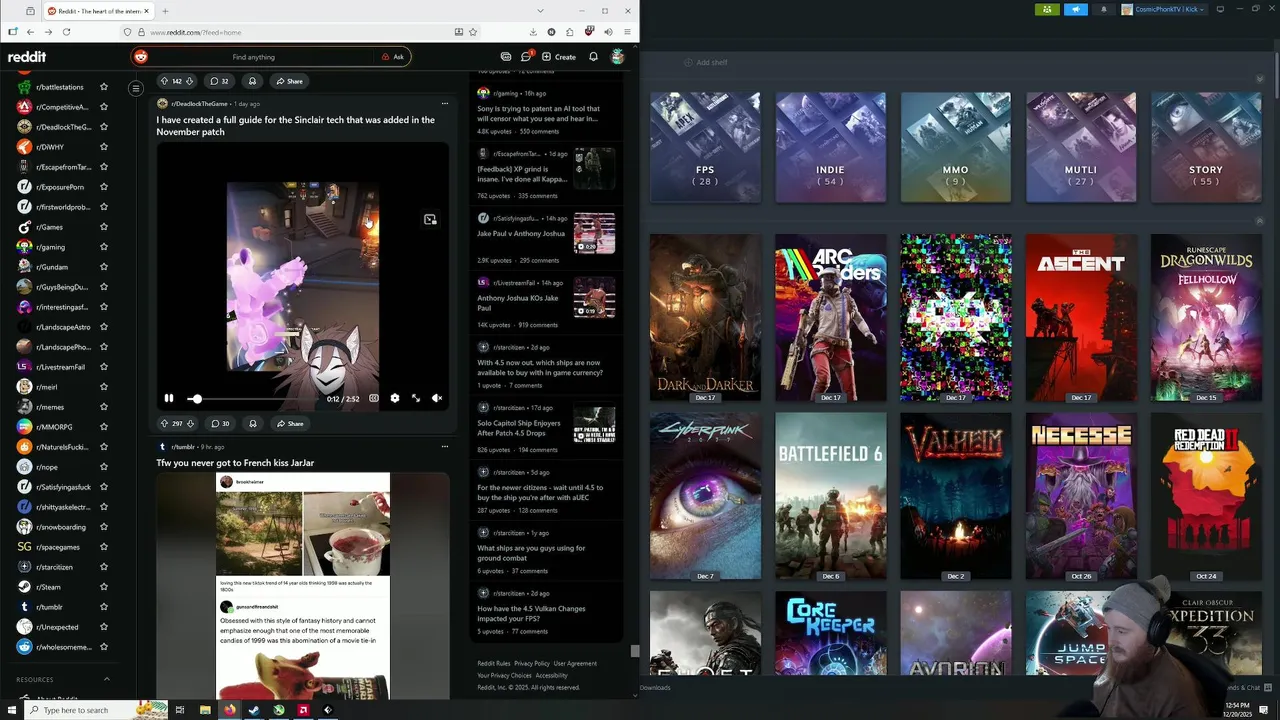Open Reddit advertise icon in header
This screenshot has height=720, width=1280.
(506, 57)
